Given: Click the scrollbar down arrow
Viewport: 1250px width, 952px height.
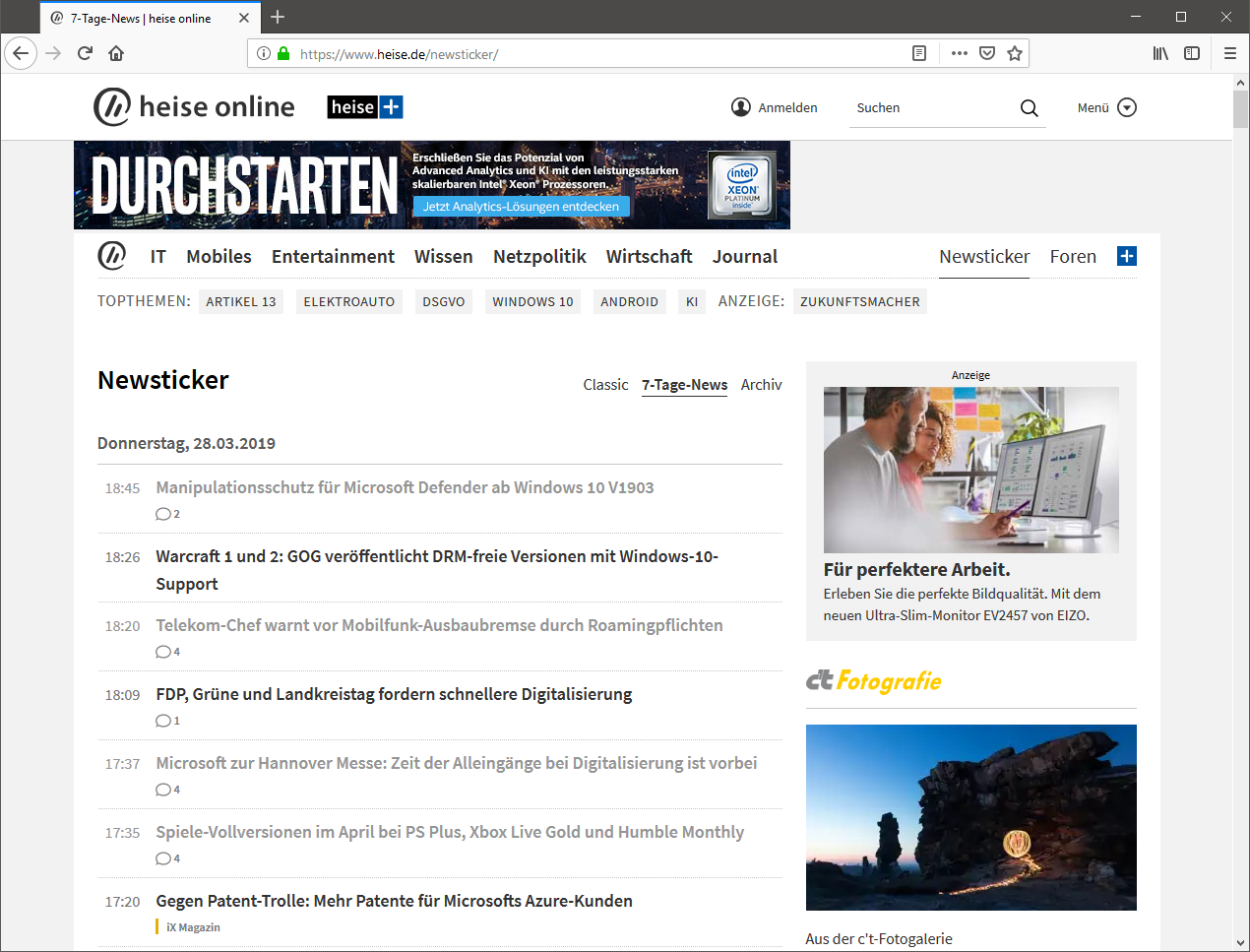Looking at the screenshot, I should coord(1240,942).
